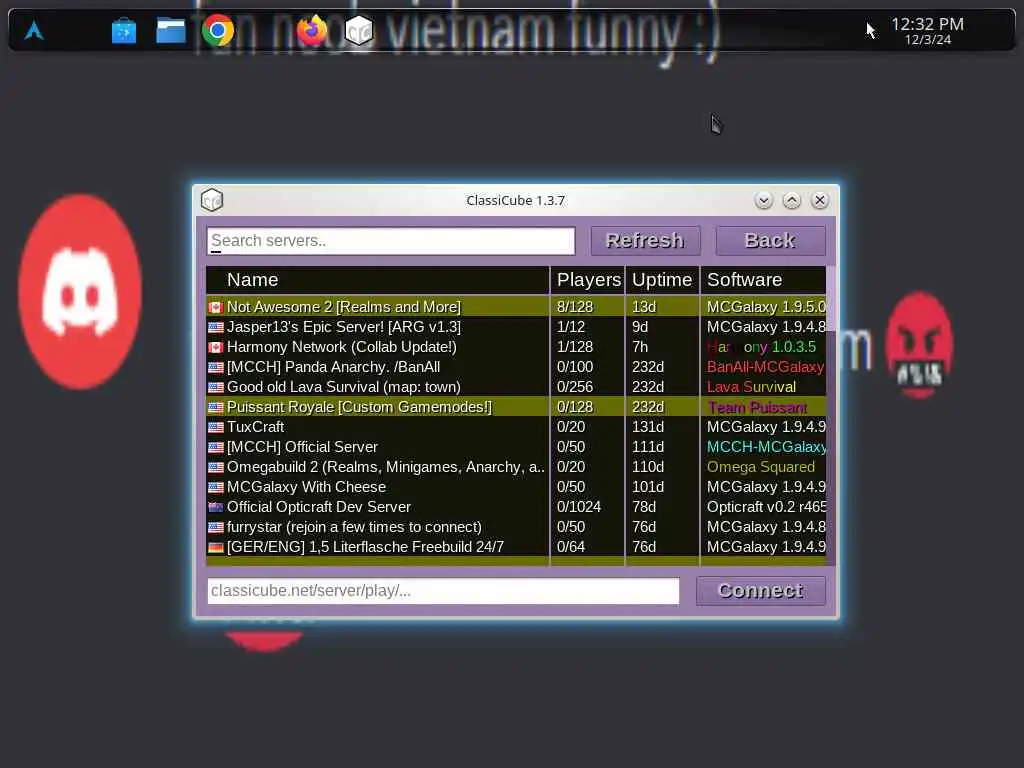Image resolution: width=1024 pixels, height=768 pixels.
Task: Sort servers by the Software column header
Action: pos(763,280)
